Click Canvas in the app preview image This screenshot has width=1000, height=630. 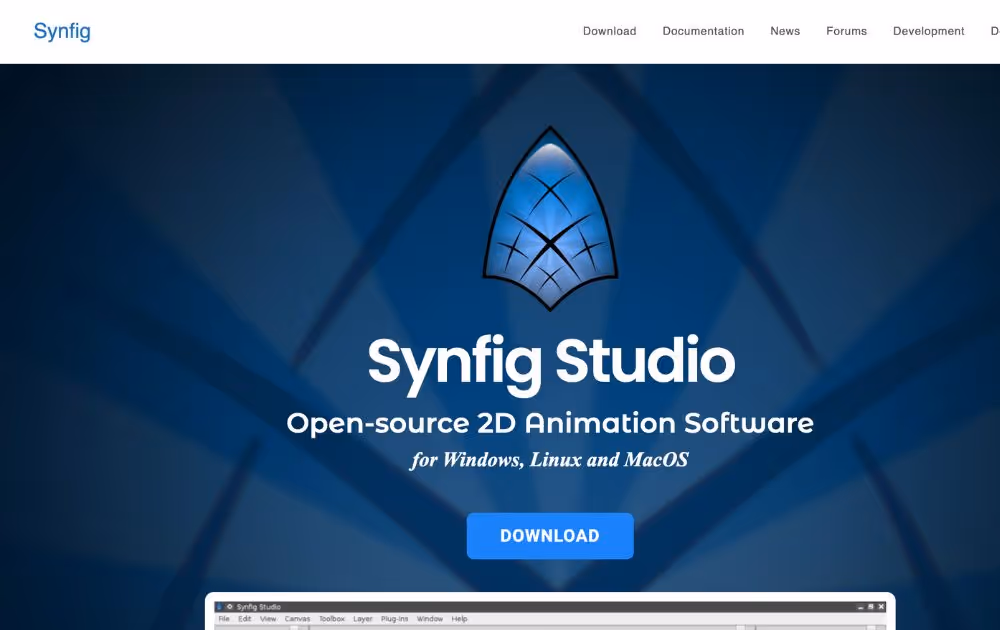point(297,619)
